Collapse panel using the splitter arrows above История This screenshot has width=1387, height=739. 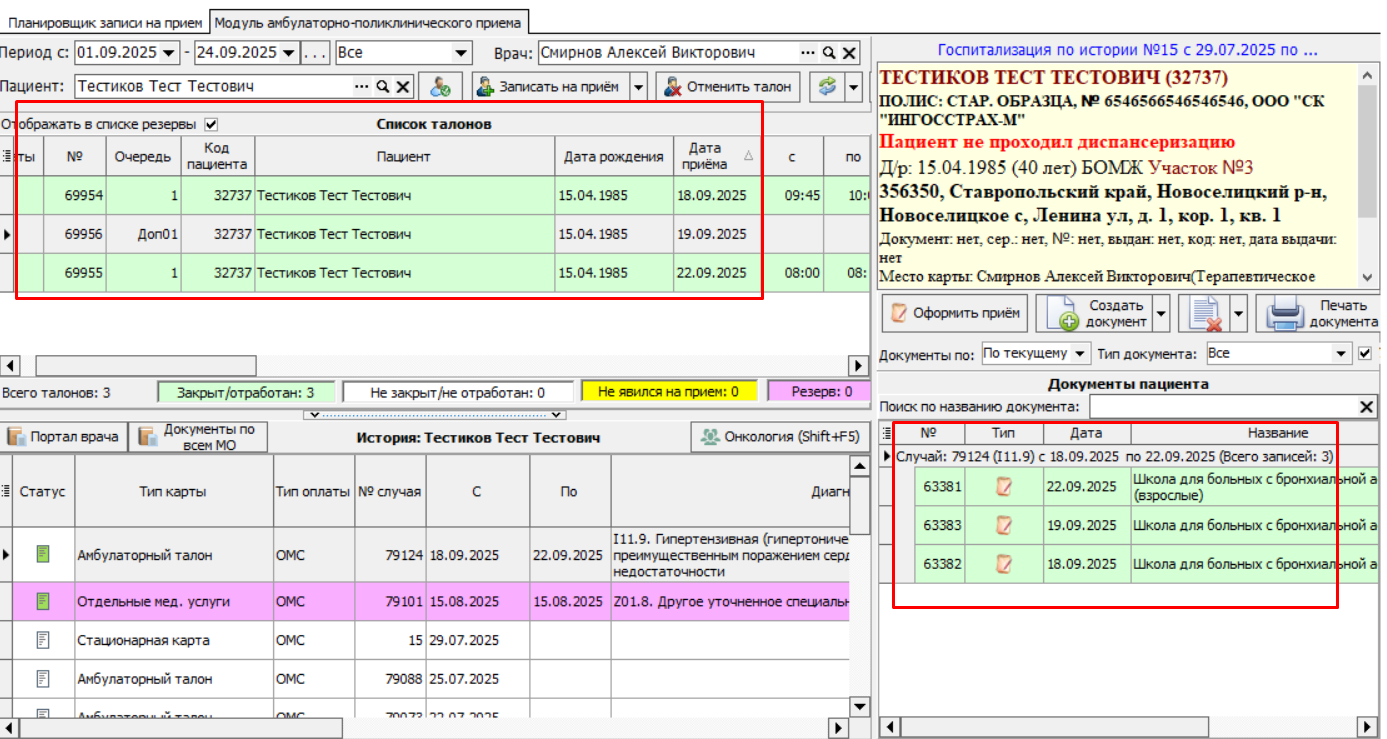pos(435,414)
